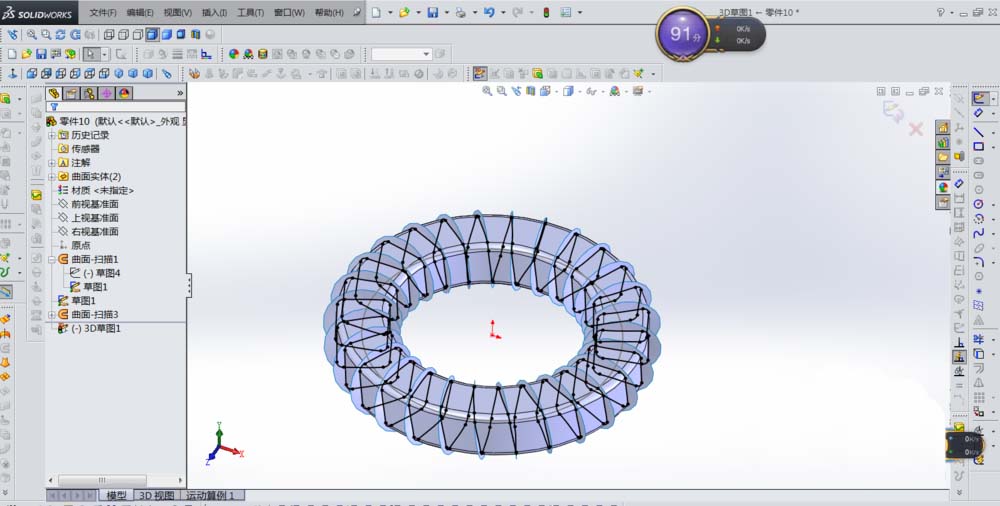Screen dimensions: 1000x506
Task: Open the 文件(F) menu
Action: [x=103, y=12]
